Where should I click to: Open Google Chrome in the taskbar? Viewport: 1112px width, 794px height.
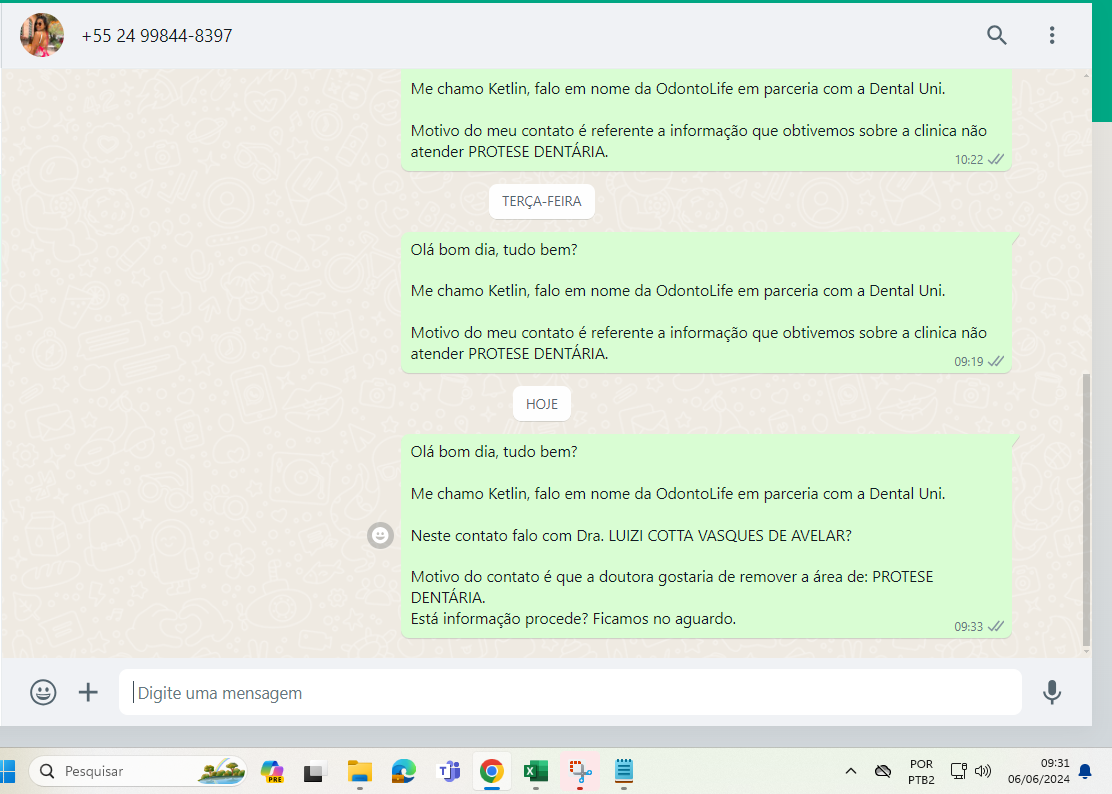(x=491, y=771)
